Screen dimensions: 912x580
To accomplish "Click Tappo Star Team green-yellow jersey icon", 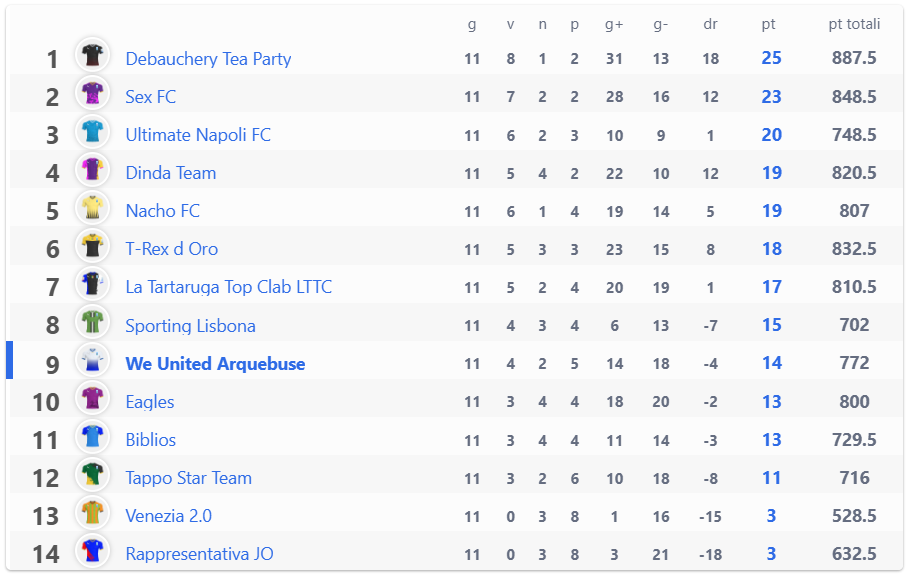I will click(x=92, y=475).
